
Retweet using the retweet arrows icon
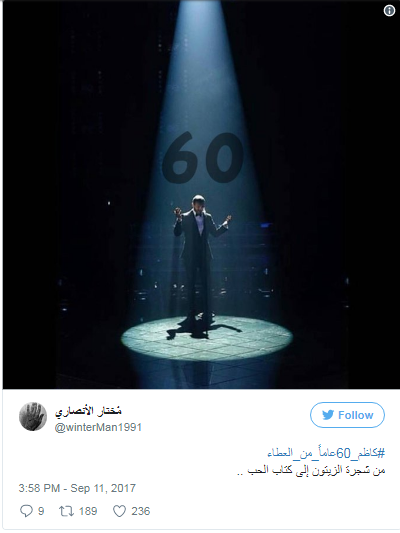point(66,511)
